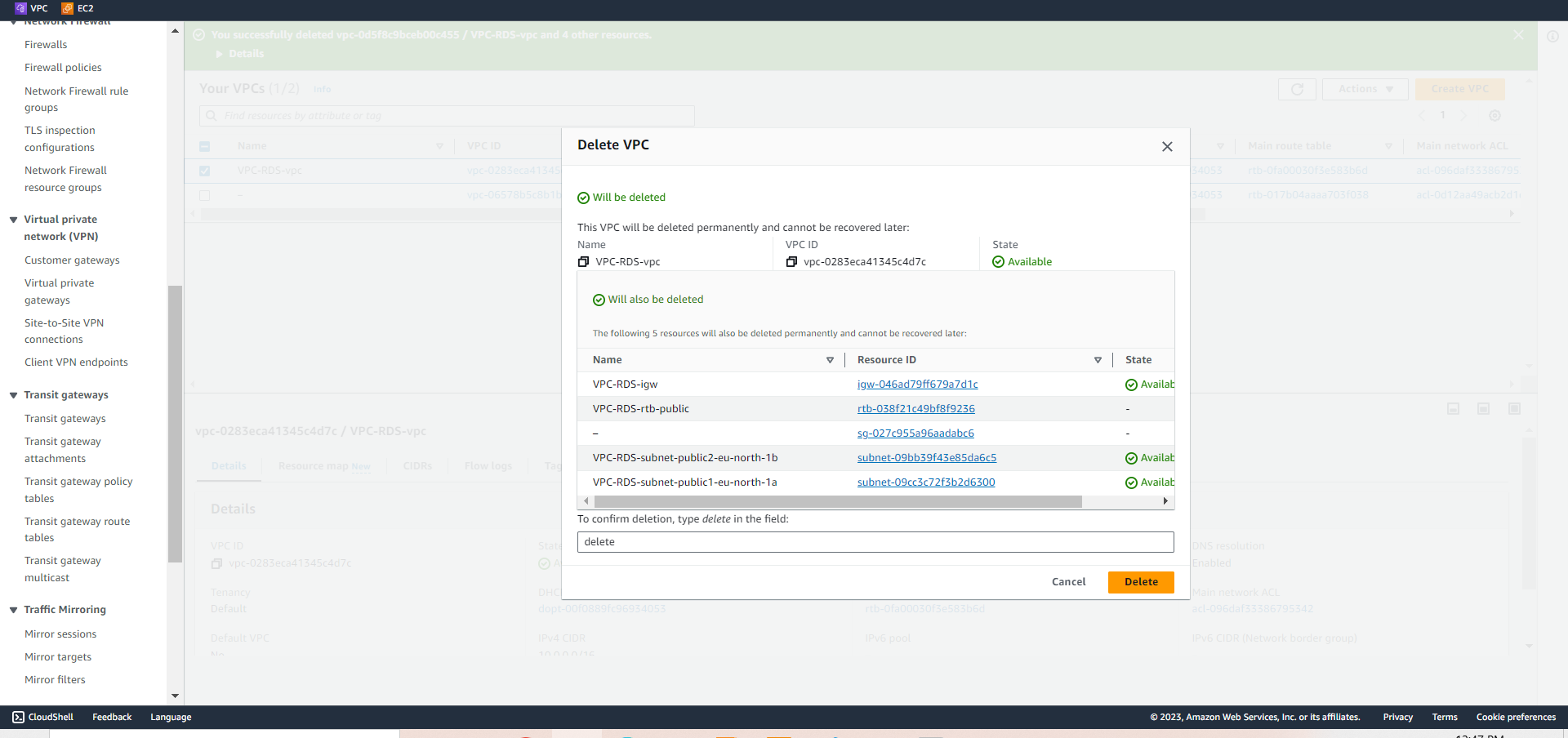Image resolution: width=1568 pixels, height=738 pixels.
Task: Open Cookie preferences in footer
Action: tap(1516, 717)
